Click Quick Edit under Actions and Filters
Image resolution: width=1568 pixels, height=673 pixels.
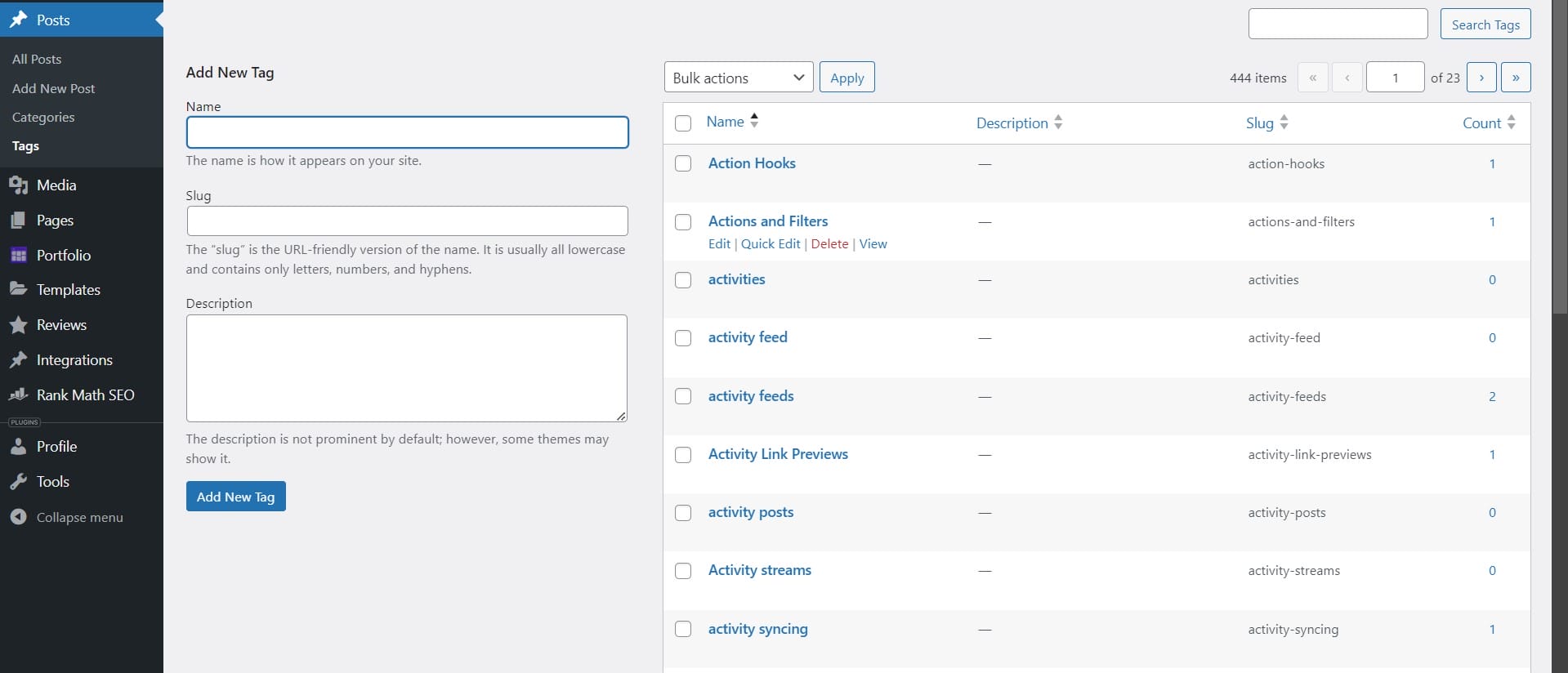(771, 244)
